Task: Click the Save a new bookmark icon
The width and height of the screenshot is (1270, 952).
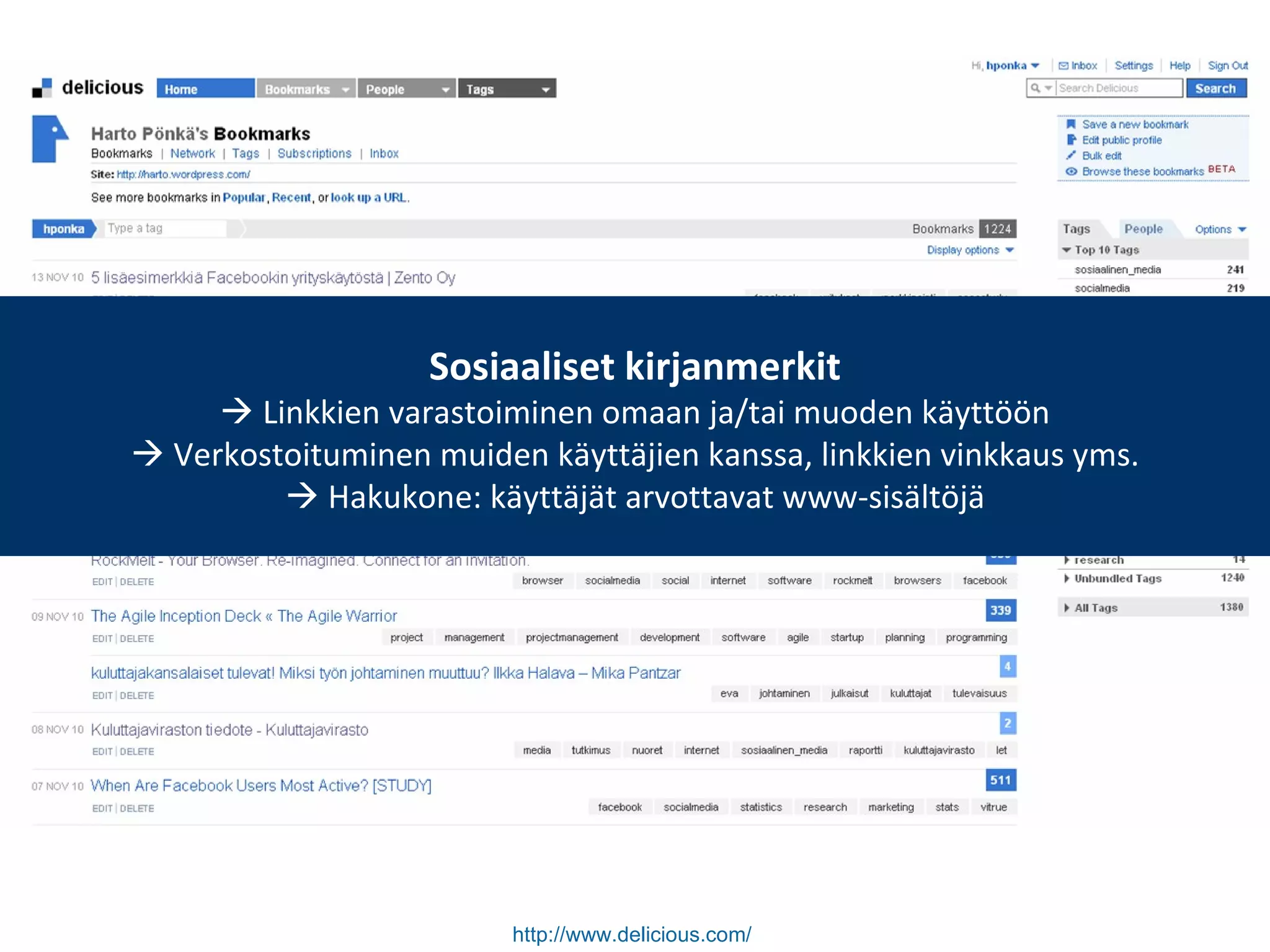Action: (x=1071, y=124)
